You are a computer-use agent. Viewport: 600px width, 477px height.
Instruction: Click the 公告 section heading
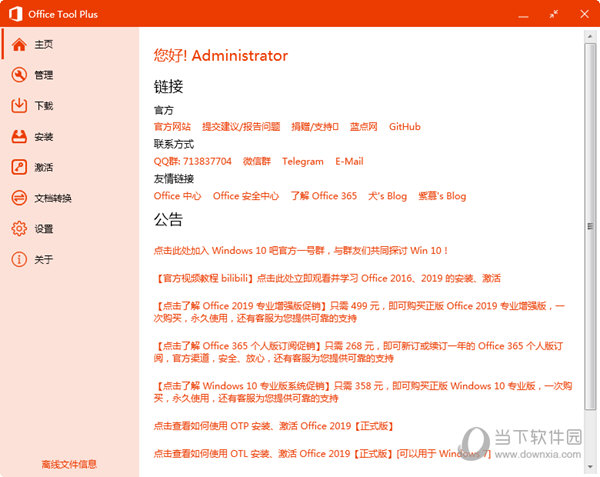pyautogui.click(x=168, y=220)
